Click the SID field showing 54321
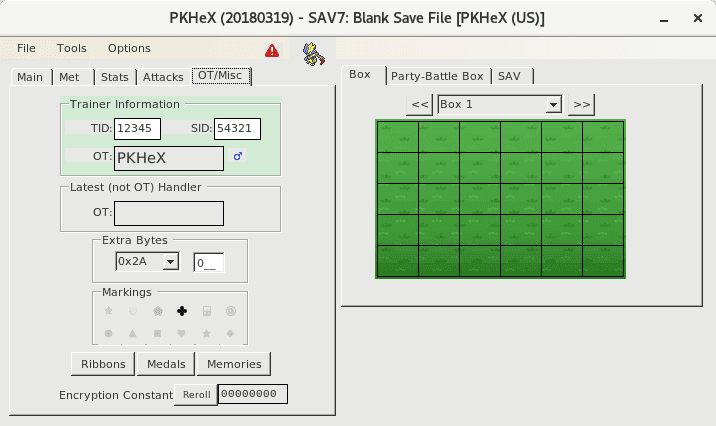This screenshot has width=716, height=426. (237, 129)
